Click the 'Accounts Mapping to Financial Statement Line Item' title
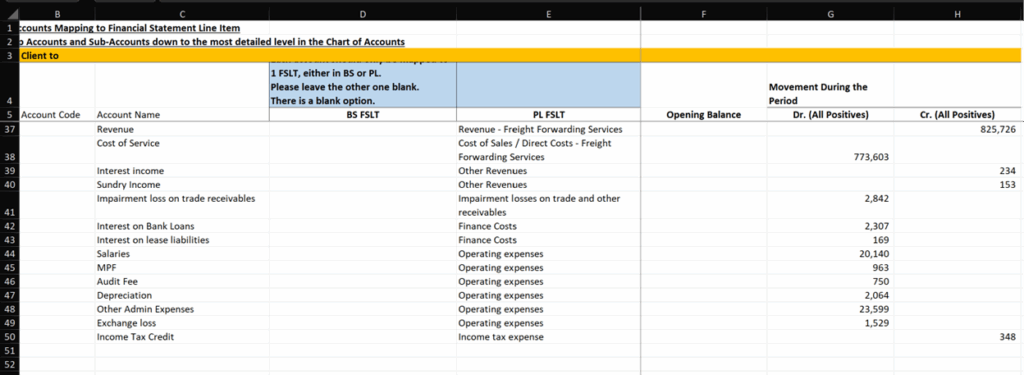Viewport: 1024px width, 375px height. click(129, 28)
